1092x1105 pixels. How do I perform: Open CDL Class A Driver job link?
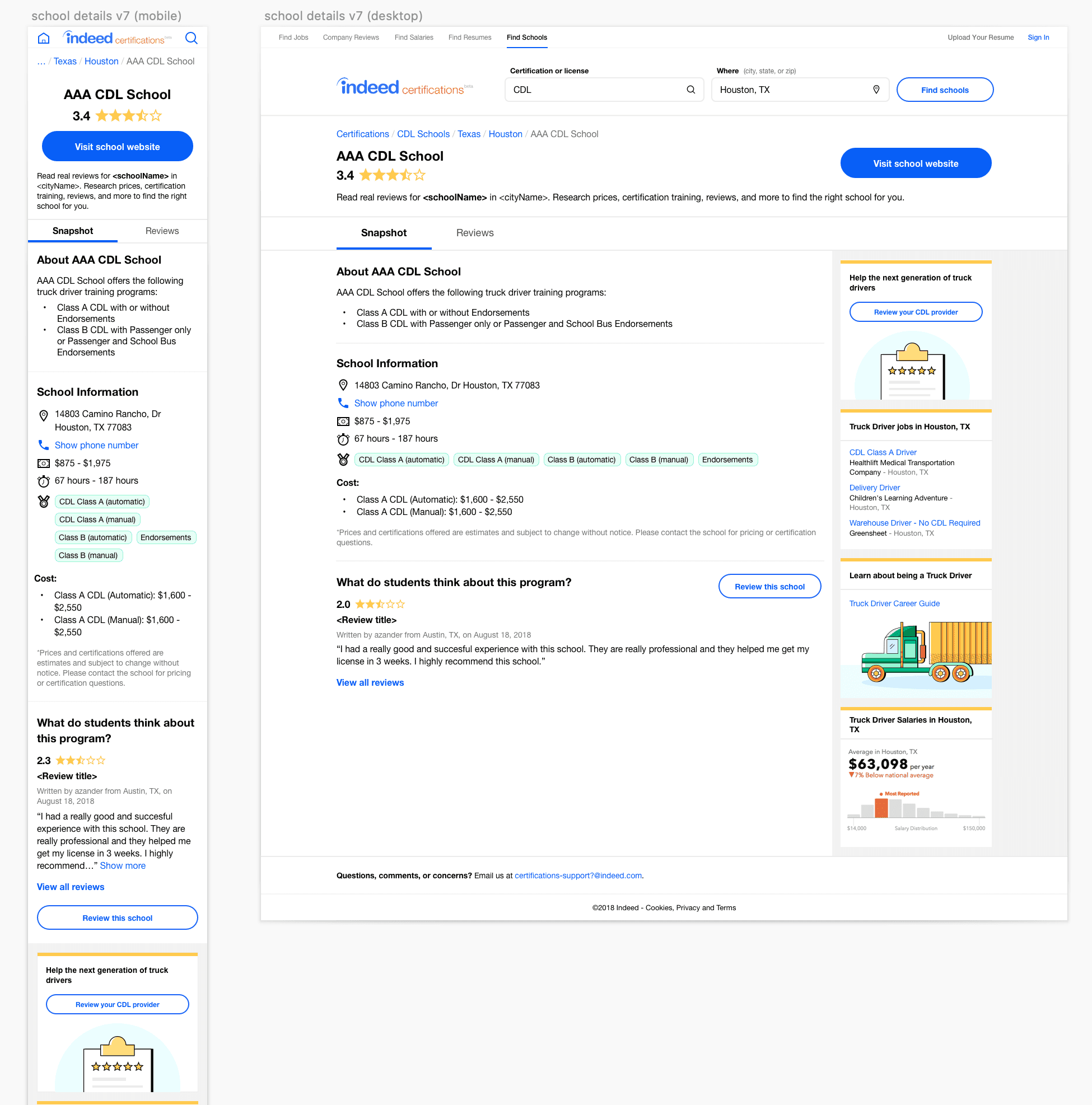pyautogui.click(x=883, y=452)
